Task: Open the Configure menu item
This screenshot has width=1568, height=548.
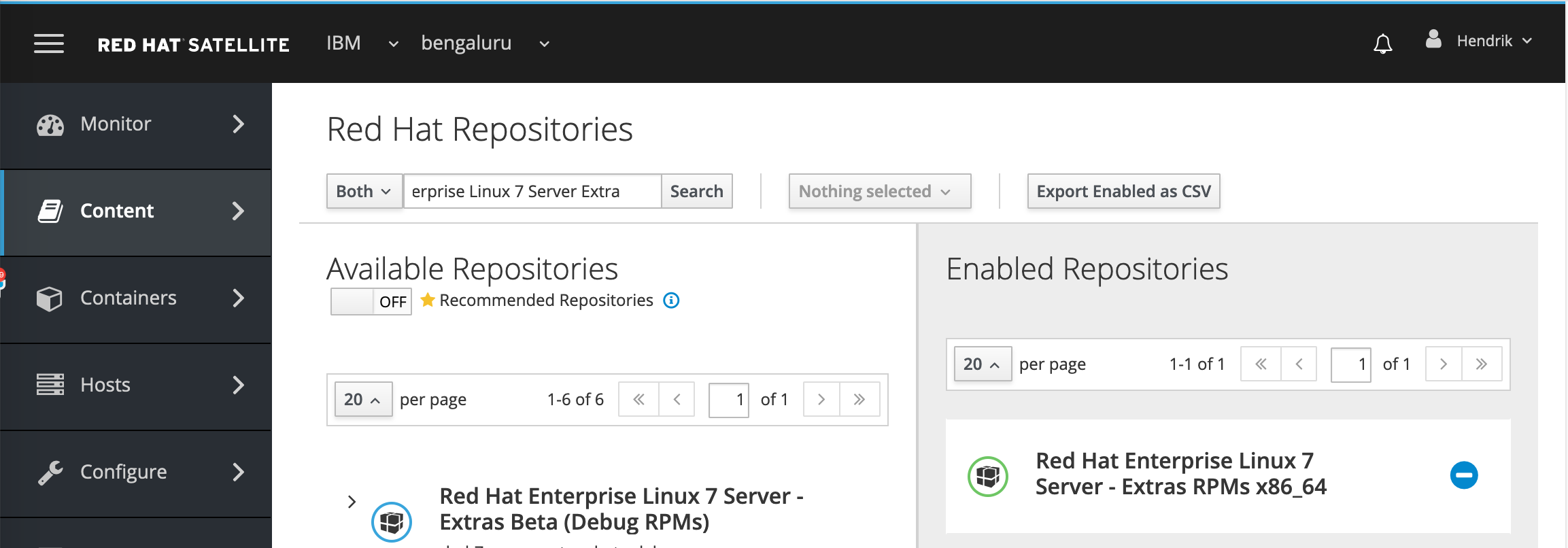Action: pyautogui.click(x=136, y=474)
